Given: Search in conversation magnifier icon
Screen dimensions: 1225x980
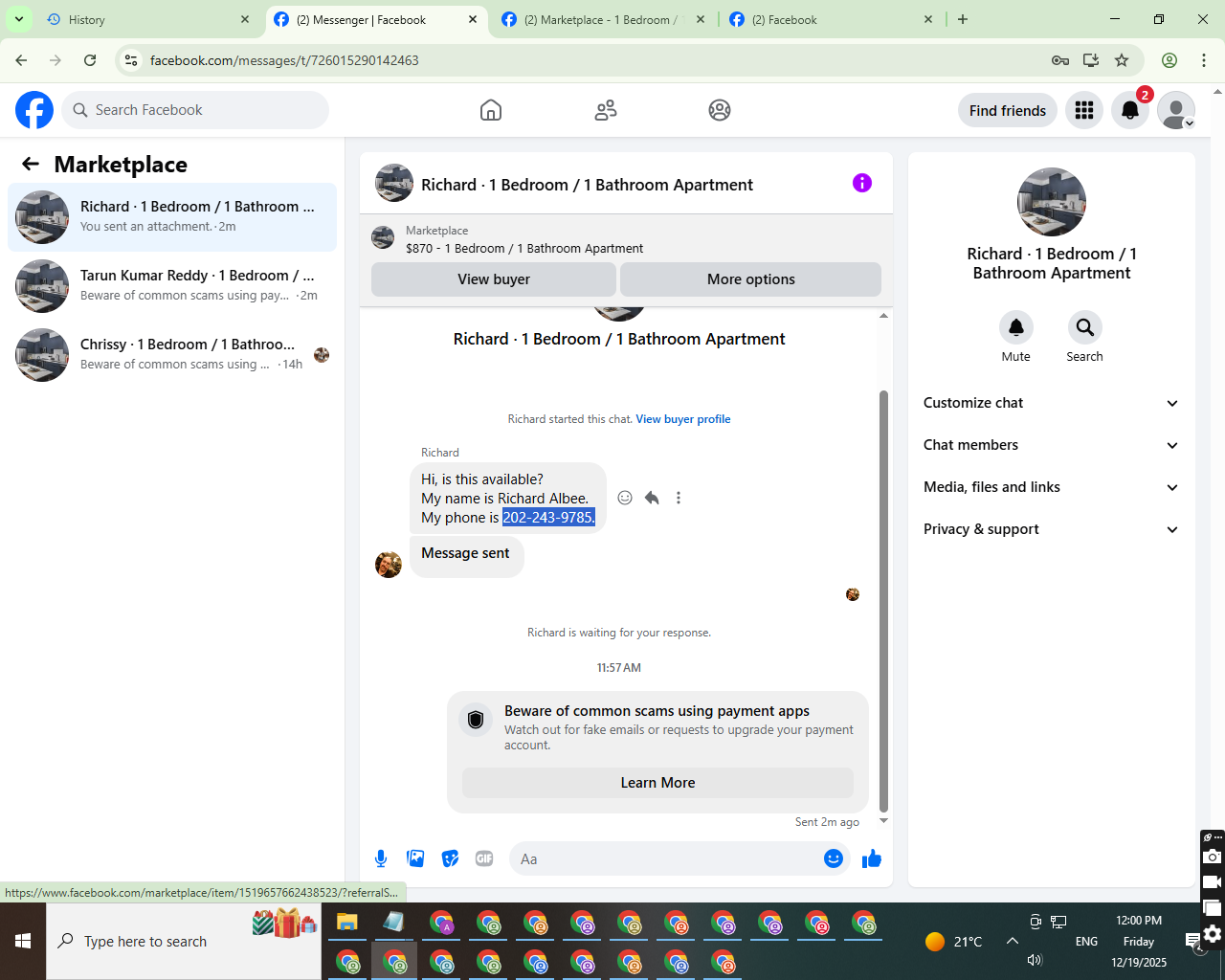Looking at the screenshot, I should point(1085,327).
